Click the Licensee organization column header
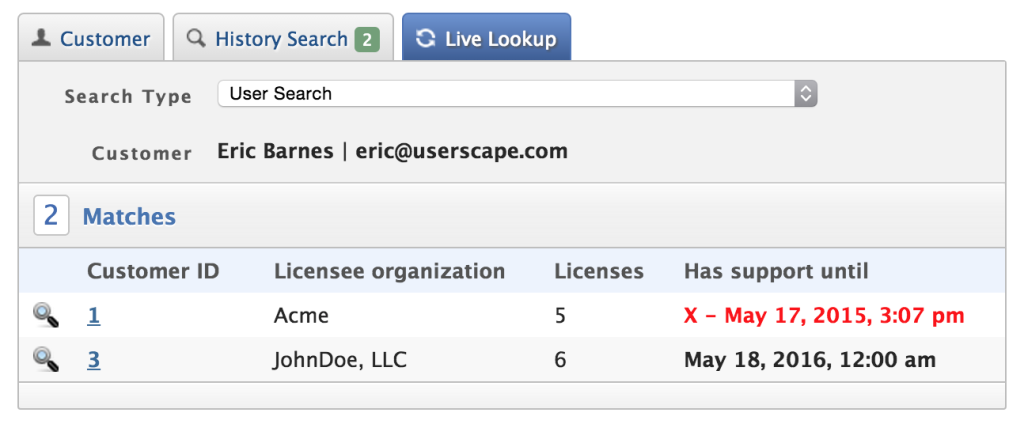1024x424 pixels. (389, 271)
